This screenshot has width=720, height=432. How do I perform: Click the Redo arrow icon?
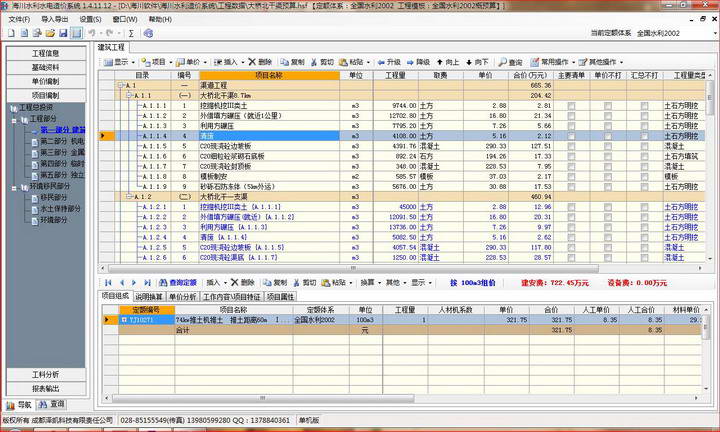(110, 33)
